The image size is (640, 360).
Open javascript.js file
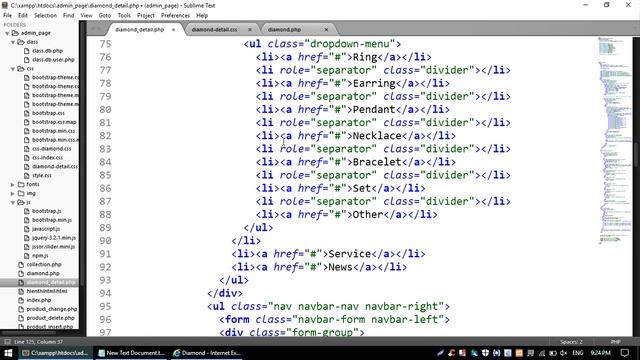[x=46, y=229]
